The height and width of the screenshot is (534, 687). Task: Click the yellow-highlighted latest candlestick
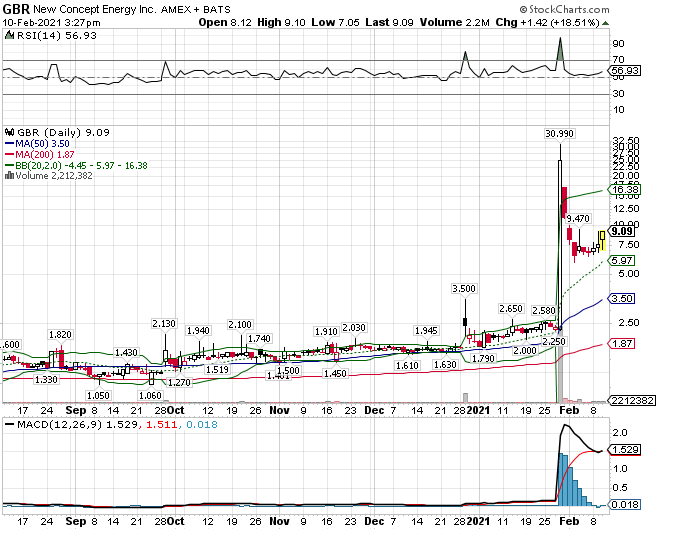pos(602,240)
